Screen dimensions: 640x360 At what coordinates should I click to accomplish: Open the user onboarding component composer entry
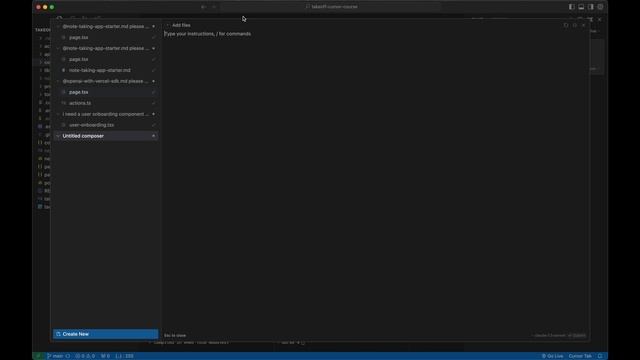point(105,114)
